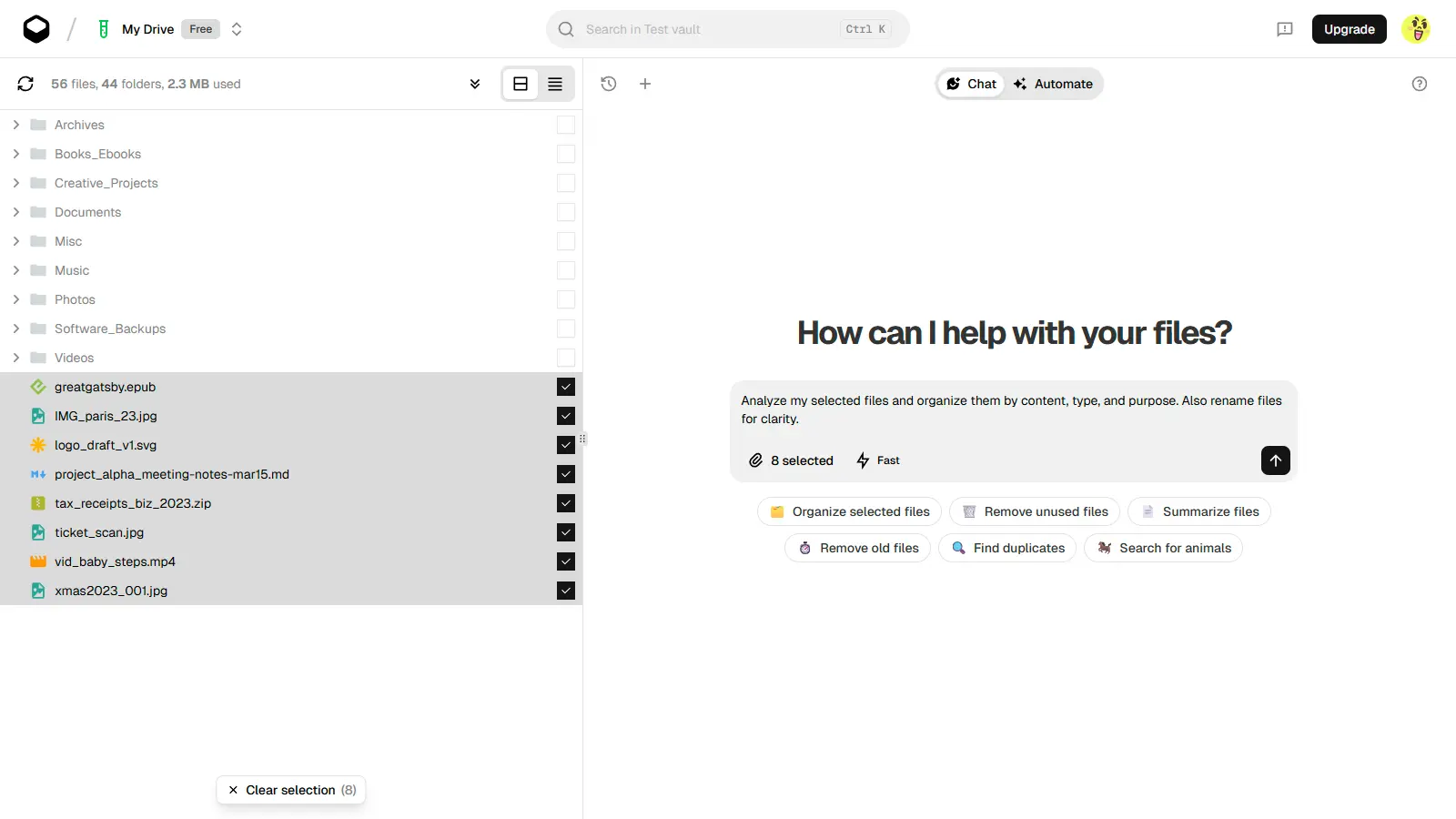The width and height of the screenshot is (1456, 819).
Task: Click the Search in Test vault field
Action: [728, 29]
